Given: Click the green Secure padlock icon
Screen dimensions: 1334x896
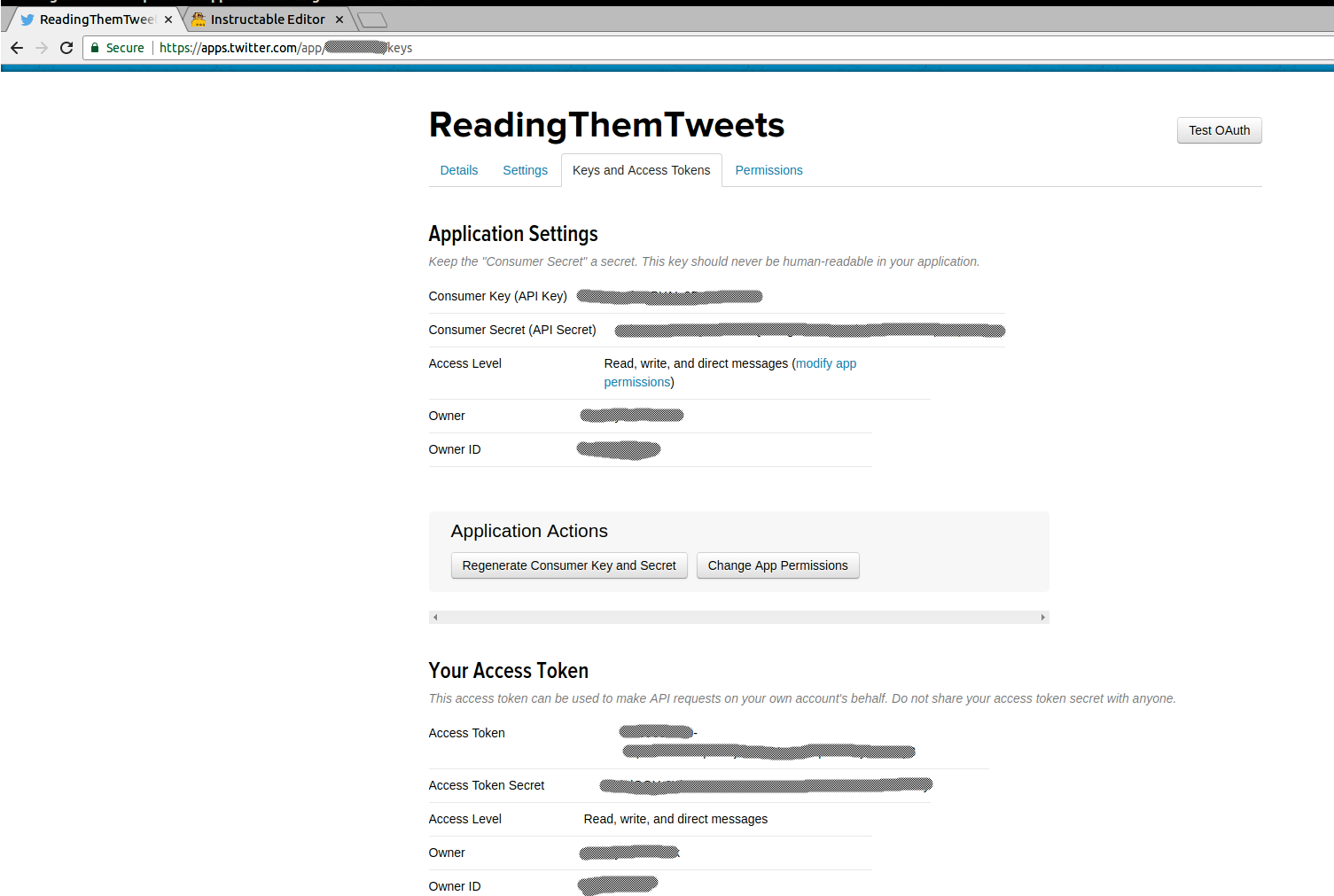Looking at the screenshot, I should 95,48.
